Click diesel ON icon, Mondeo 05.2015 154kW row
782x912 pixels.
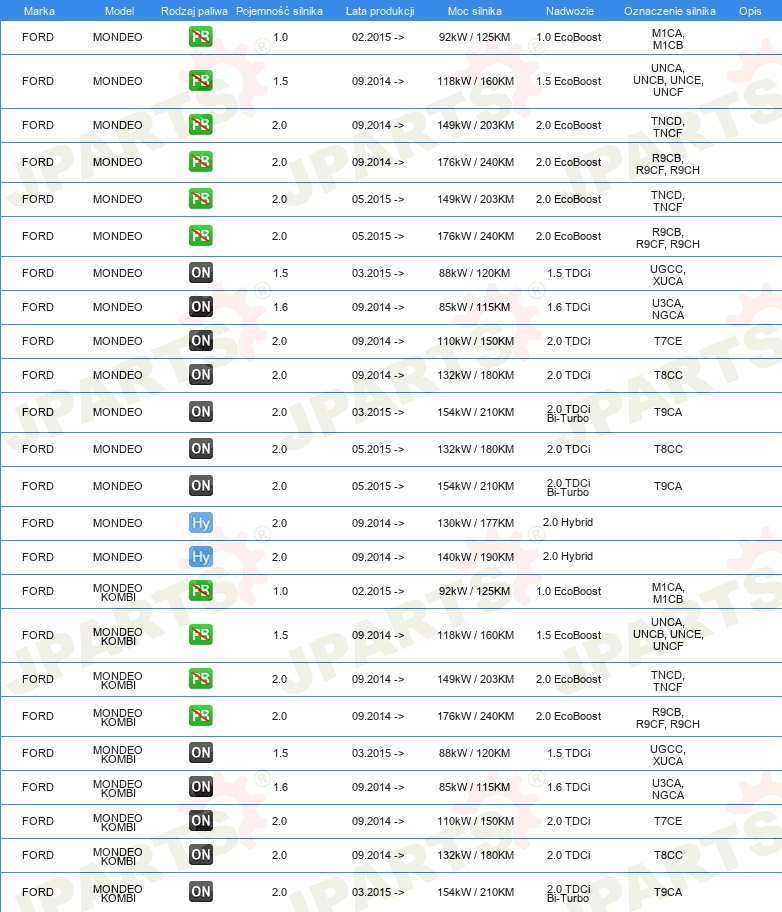pos(201,486)
